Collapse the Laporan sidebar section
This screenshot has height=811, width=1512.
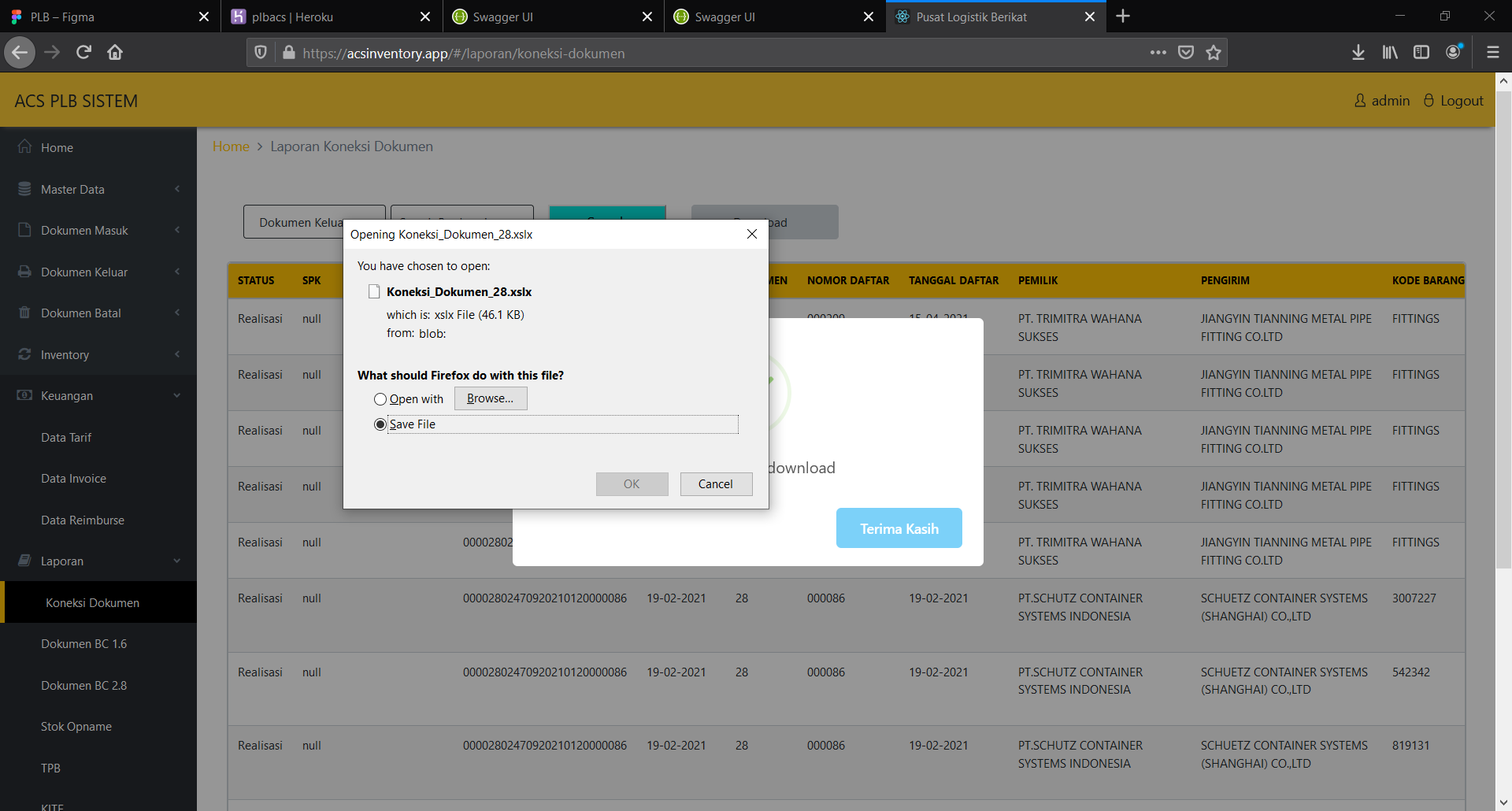coord(98,561)
